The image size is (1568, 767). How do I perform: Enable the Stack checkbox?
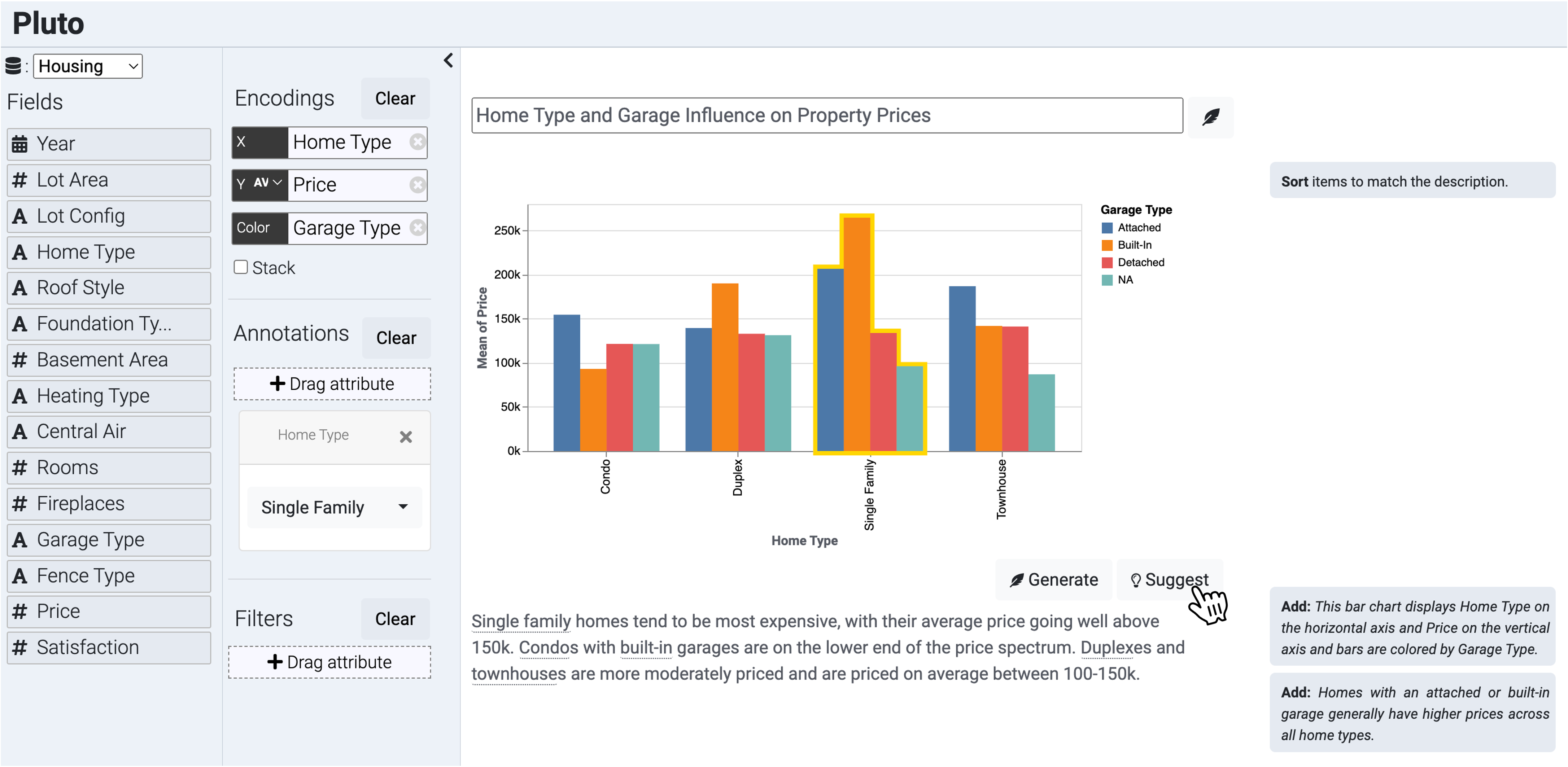(241, 267)
